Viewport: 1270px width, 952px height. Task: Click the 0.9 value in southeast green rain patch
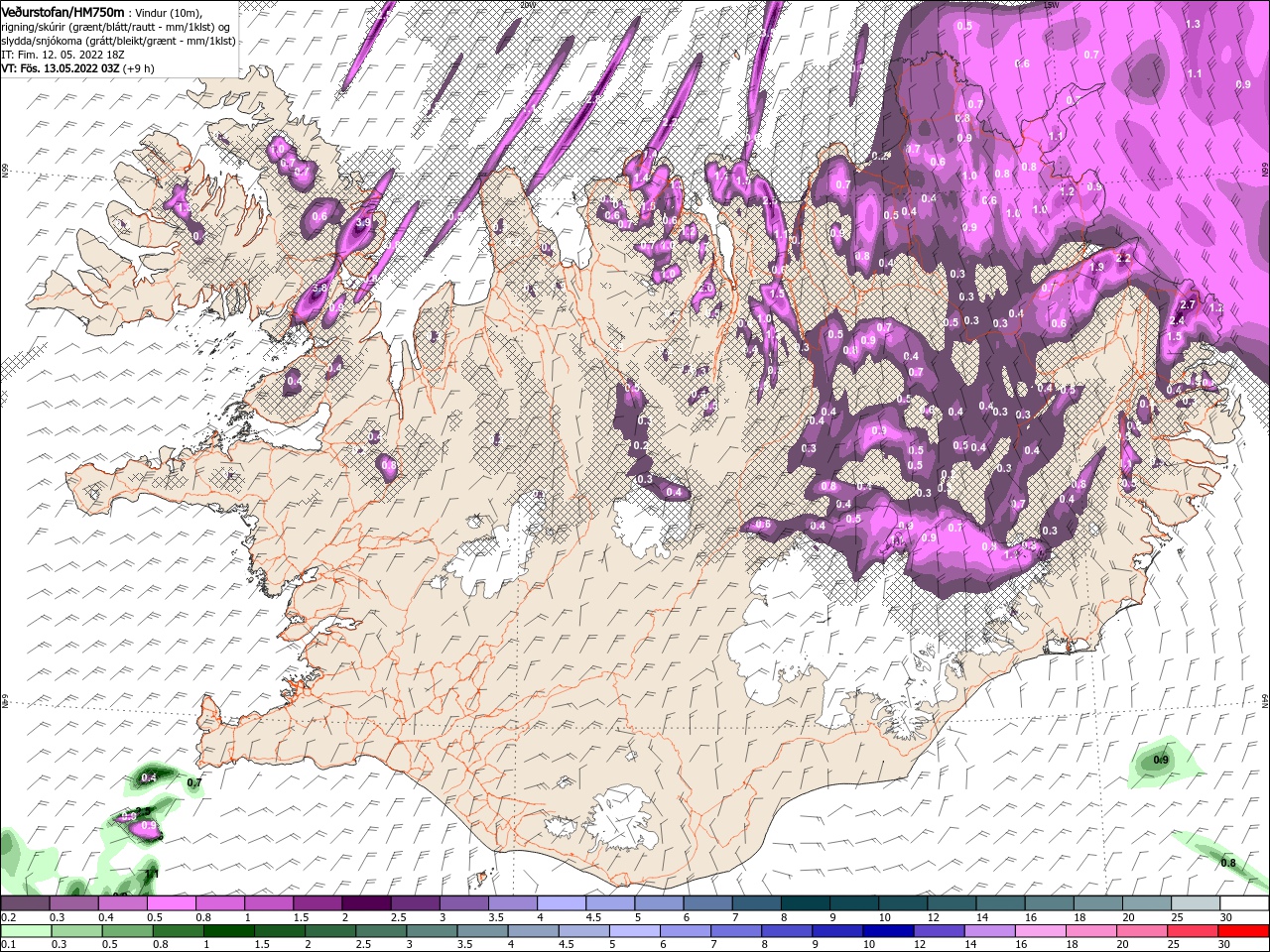click(1162, 762)
